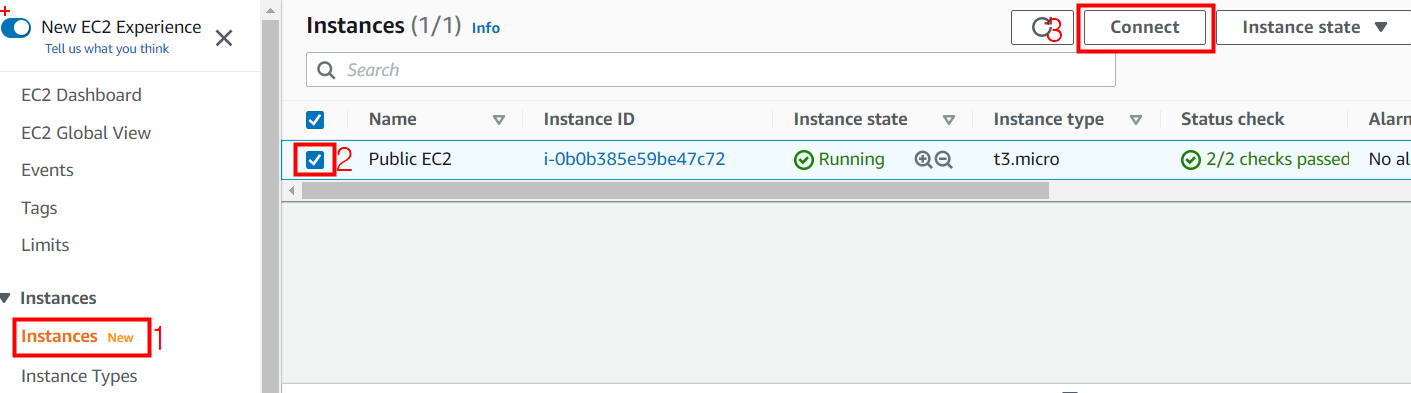Click the Status check column header
The image size is (1411, 393).
tap(1232, 119)
